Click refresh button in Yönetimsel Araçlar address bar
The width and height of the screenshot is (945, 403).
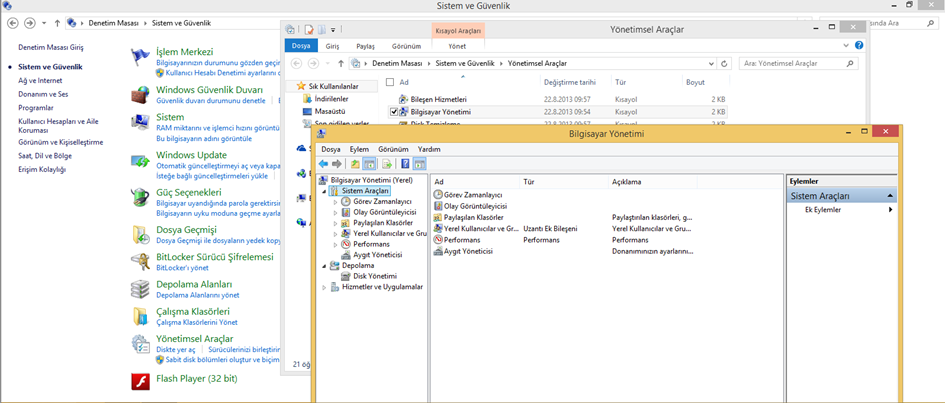[725, 63]
